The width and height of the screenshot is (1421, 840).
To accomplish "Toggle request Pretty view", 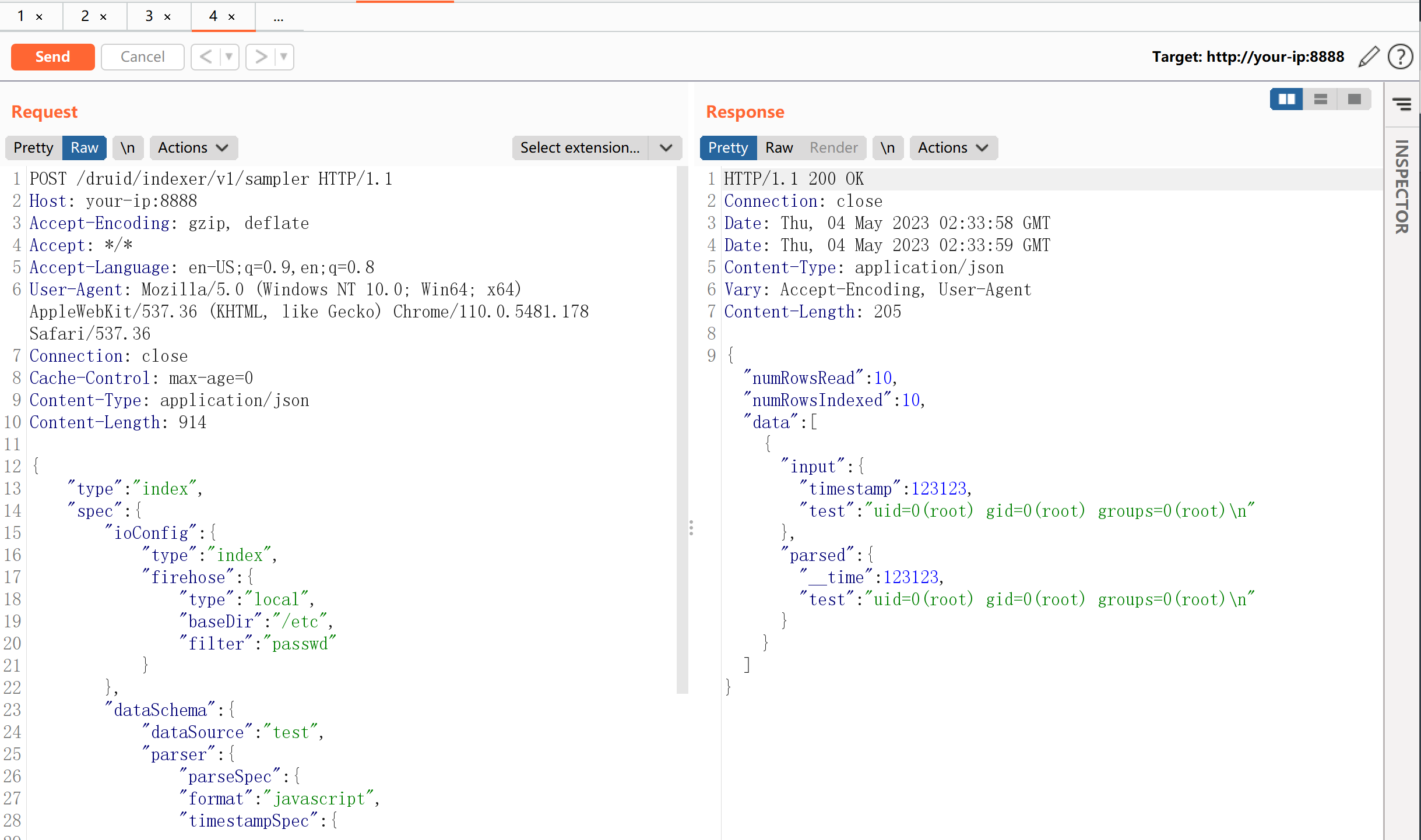I will [33, 147].
